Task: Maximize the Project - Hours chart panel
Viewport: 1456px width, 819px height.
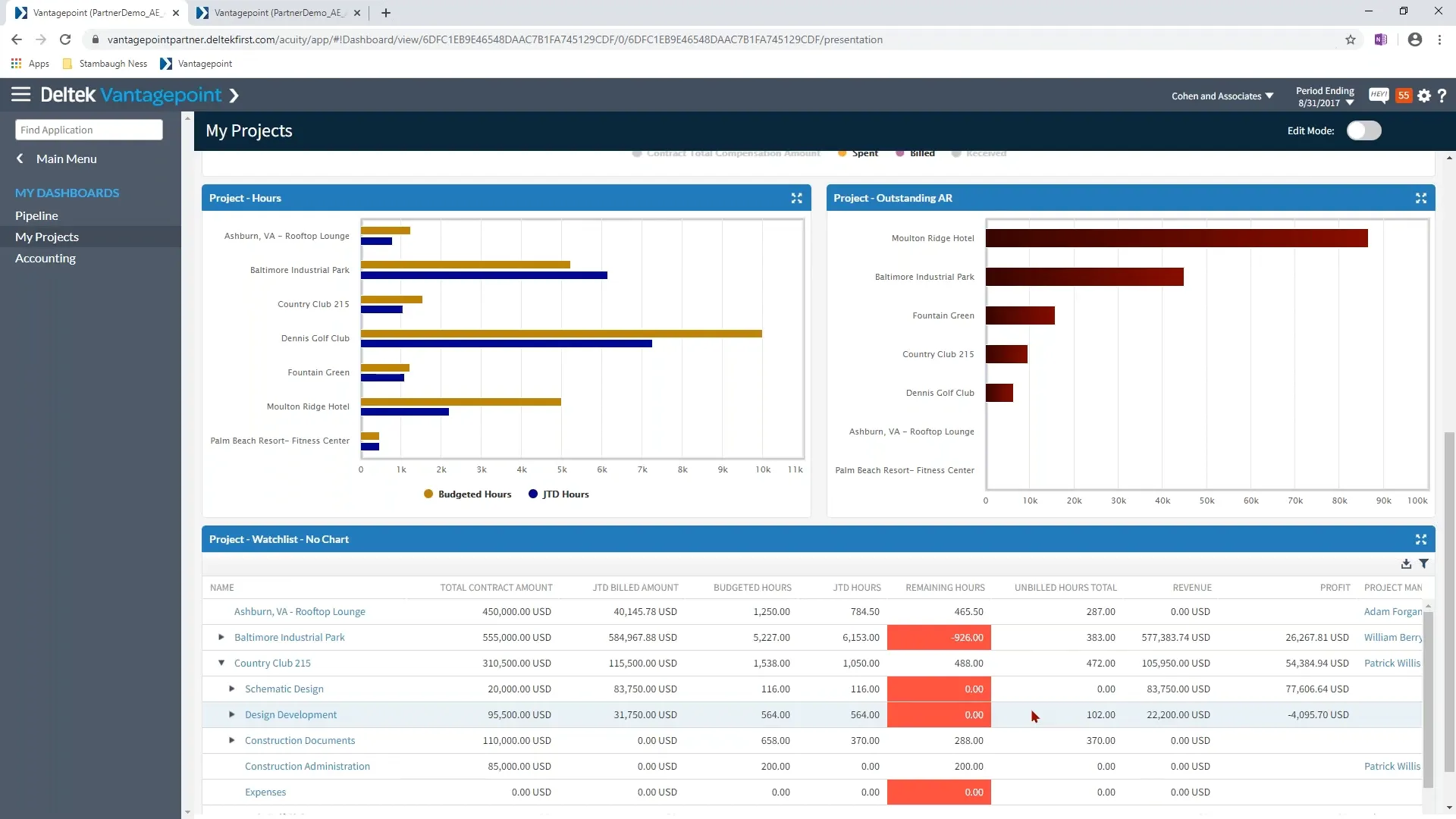Action: pyautogui.click(x=796, y=198)
